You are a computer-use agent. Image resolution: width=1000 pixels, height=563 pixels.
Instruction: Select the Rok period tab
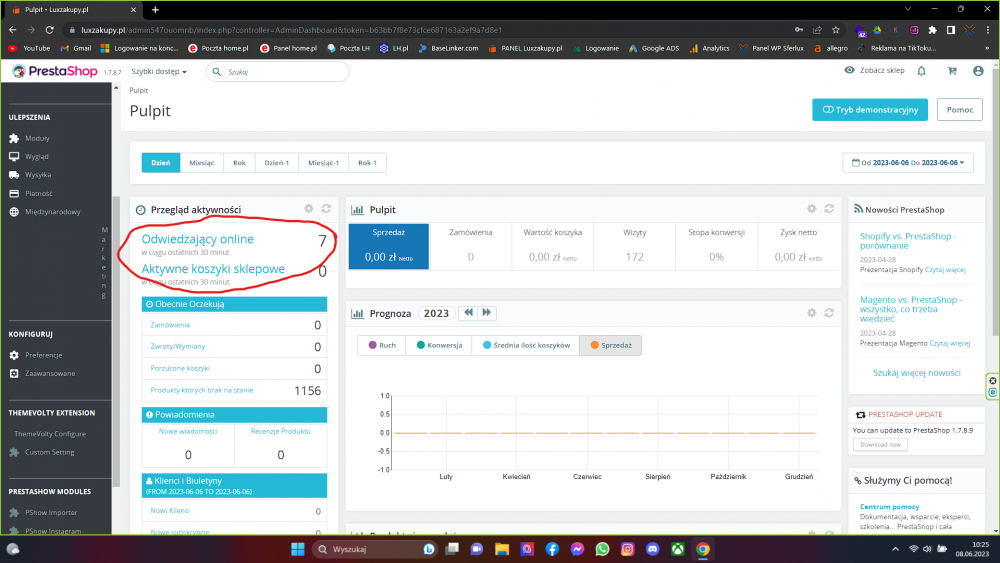[239, 163]
